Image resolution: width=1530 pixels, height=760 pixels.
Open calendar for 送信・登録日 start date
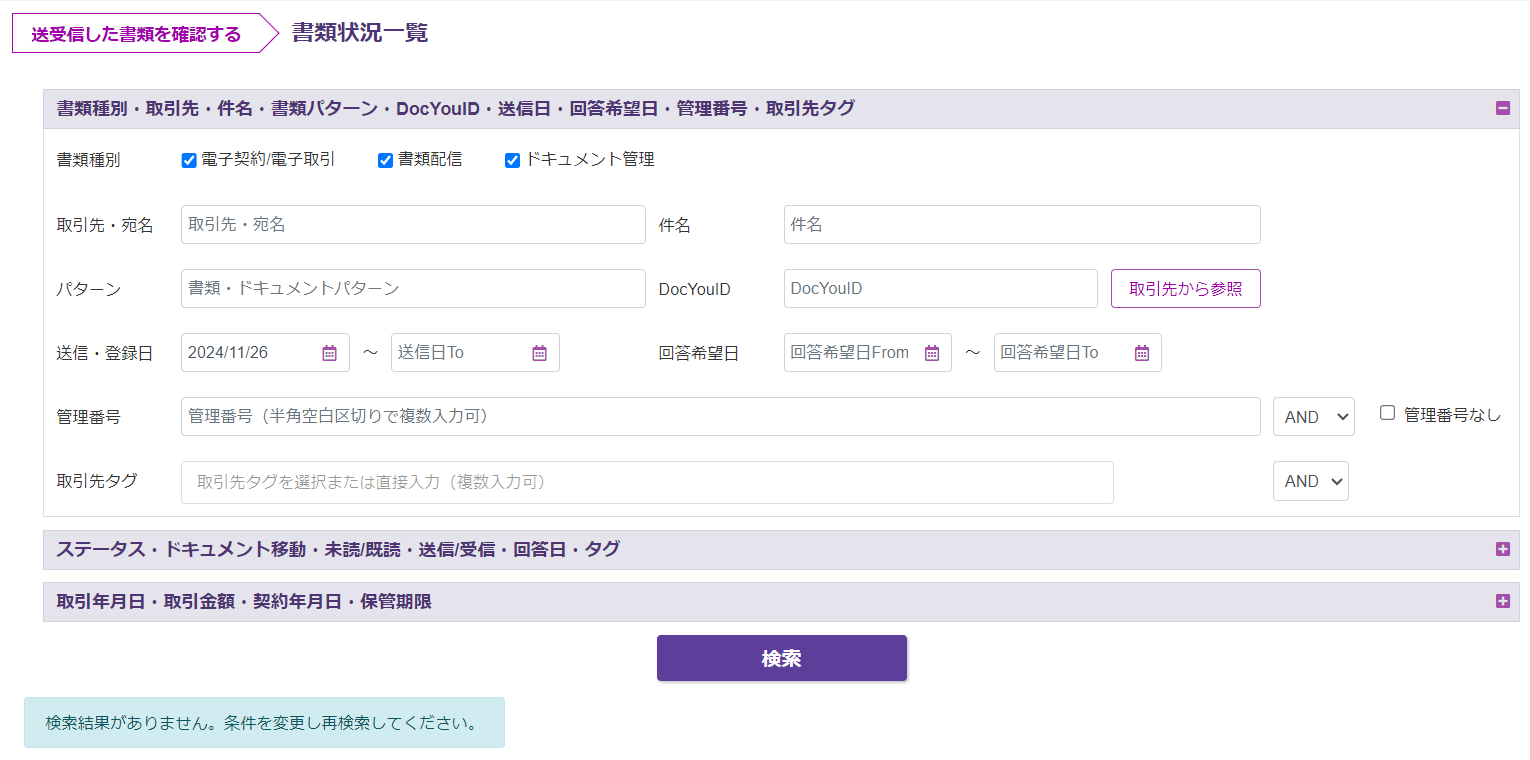[x=330, y=353]
